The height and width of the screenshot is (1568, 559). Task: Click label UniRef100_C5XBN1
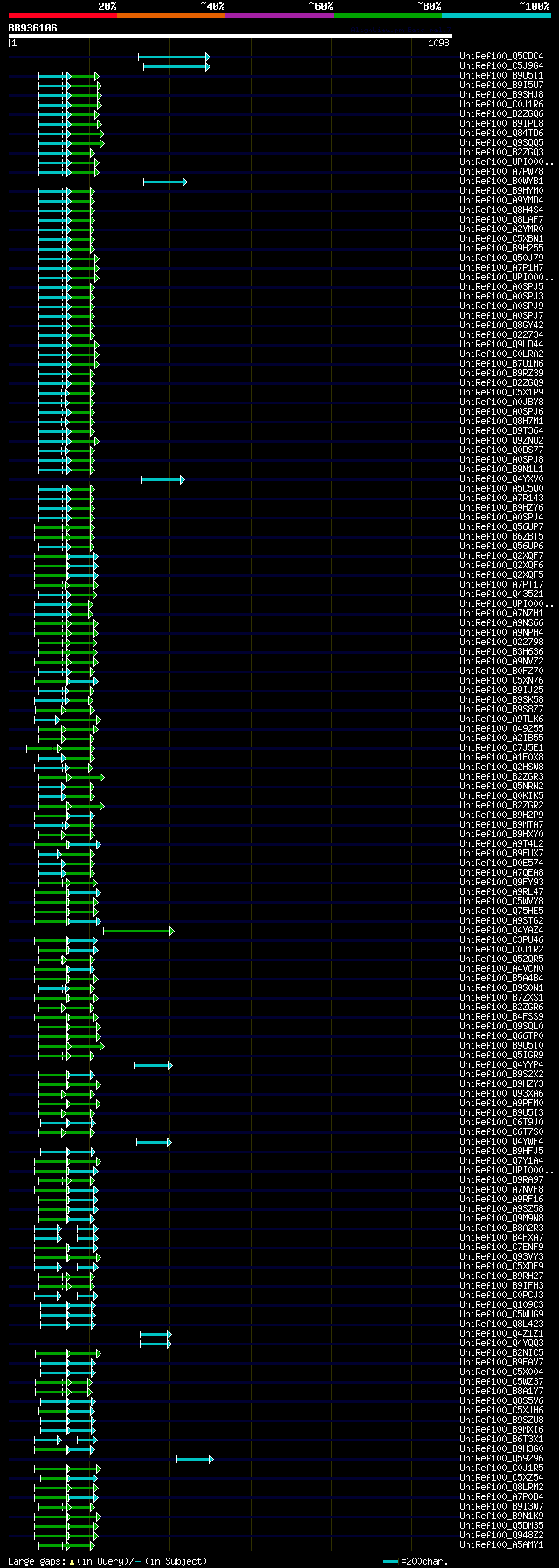coord(501,239)
